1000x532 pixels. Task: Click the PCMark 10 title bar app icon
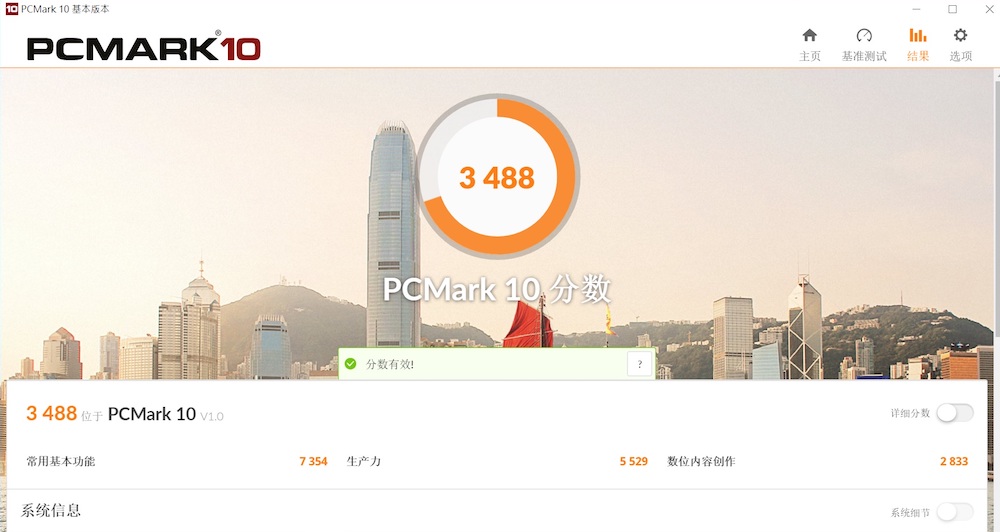coord(11,9)
